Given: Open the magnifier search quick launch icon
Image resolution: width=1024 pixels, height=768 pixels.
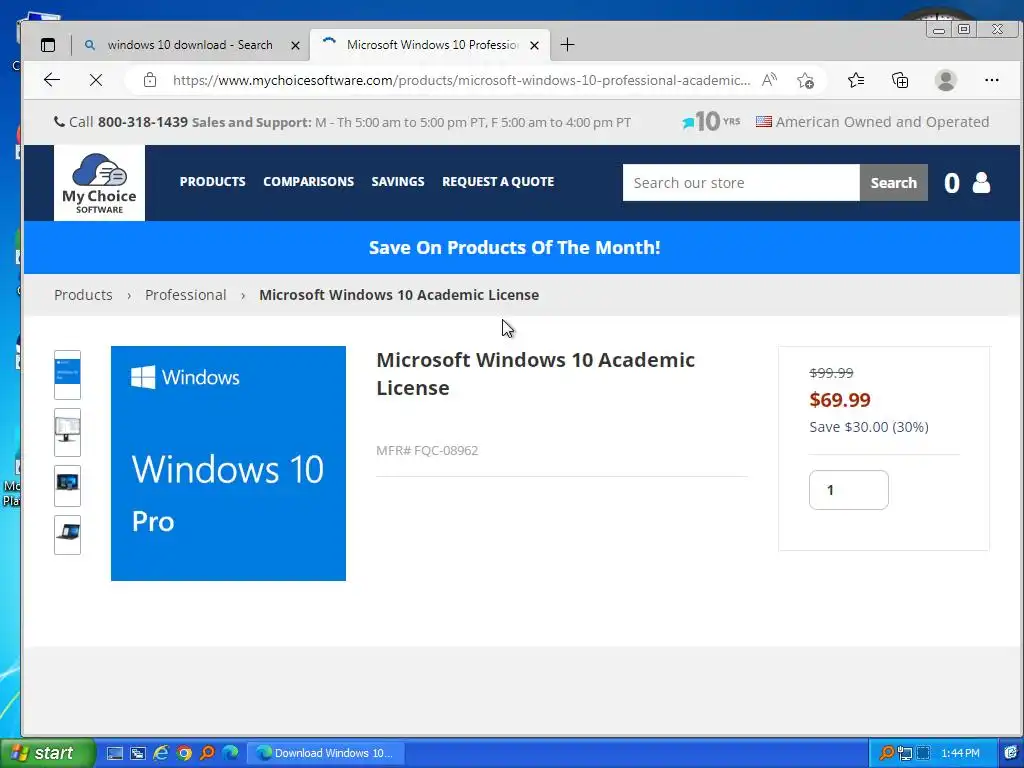Looking at the screenshot, I should tap(207, 753).
